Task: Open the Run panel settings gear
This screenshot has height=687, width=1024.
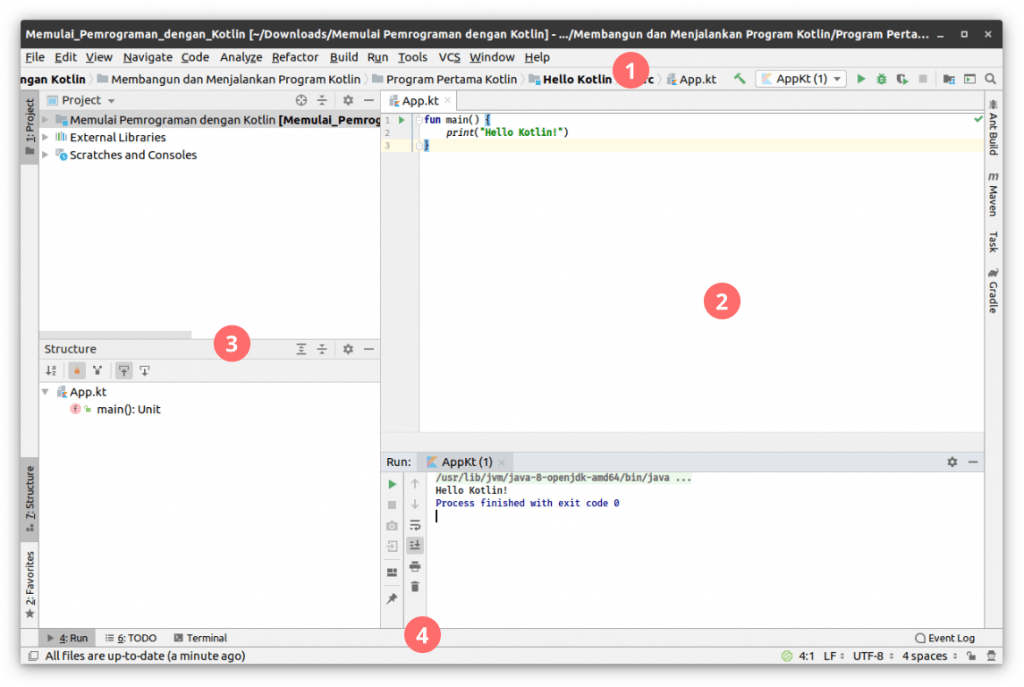Action: pyautogui.click(x=952, y=461)
